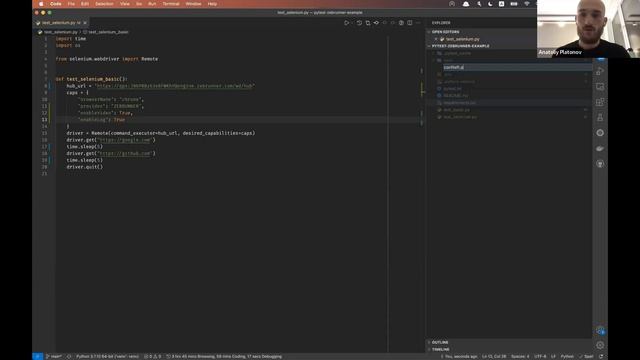Image resolution: width=640 pixels, height=360 pixels.
Task: Click the EXPLORER panel title
Action: pos(441,23)
